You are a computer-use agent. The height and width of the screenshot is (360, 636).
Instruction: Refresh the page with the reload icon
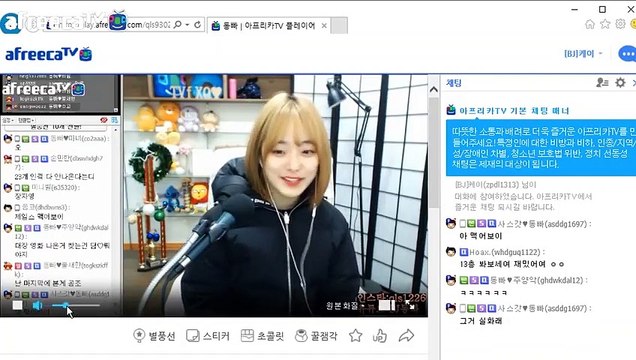tap(198, 25)
